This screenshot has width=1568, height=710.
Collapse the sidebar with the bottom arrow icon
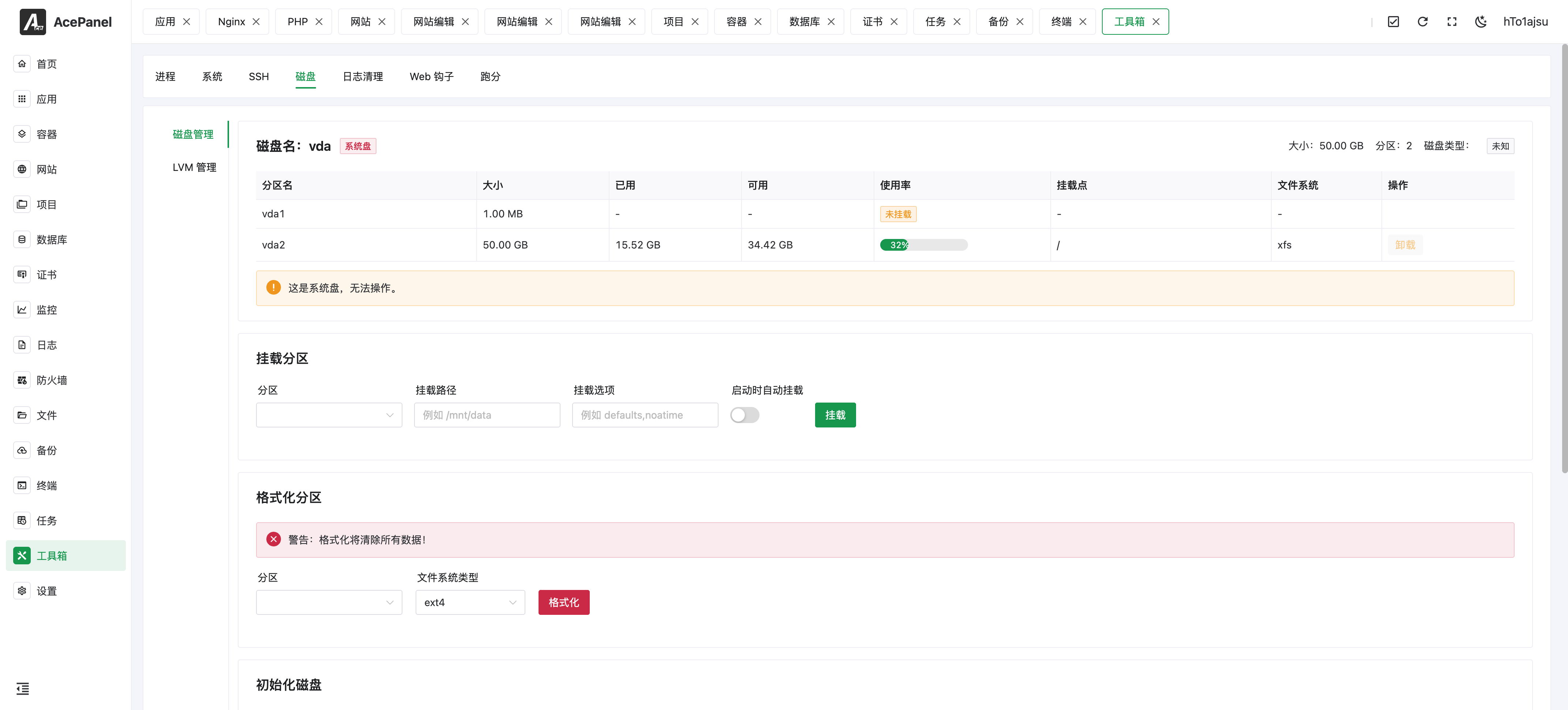pyautogui.click(x=23, y=689)
